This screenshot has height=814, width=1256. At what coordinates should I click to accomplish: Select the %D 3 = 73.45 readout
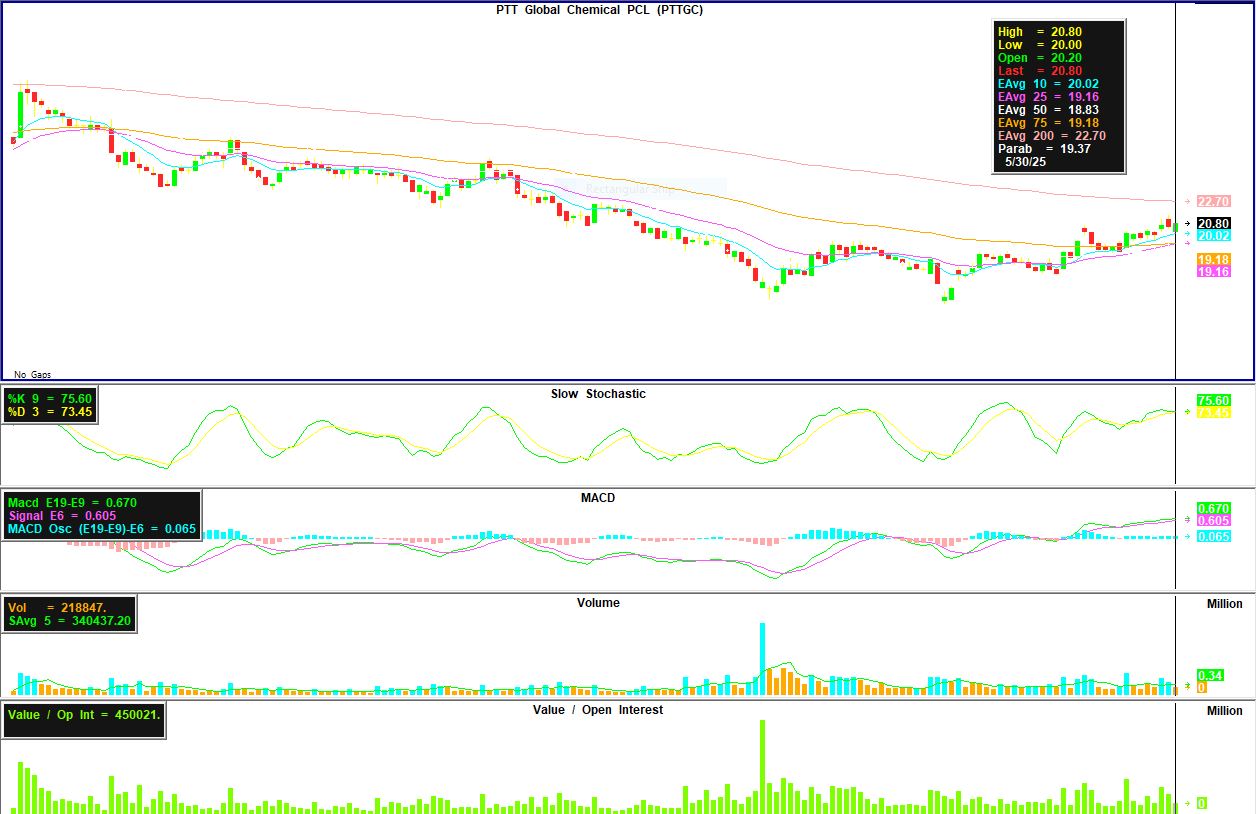[49, 411]
